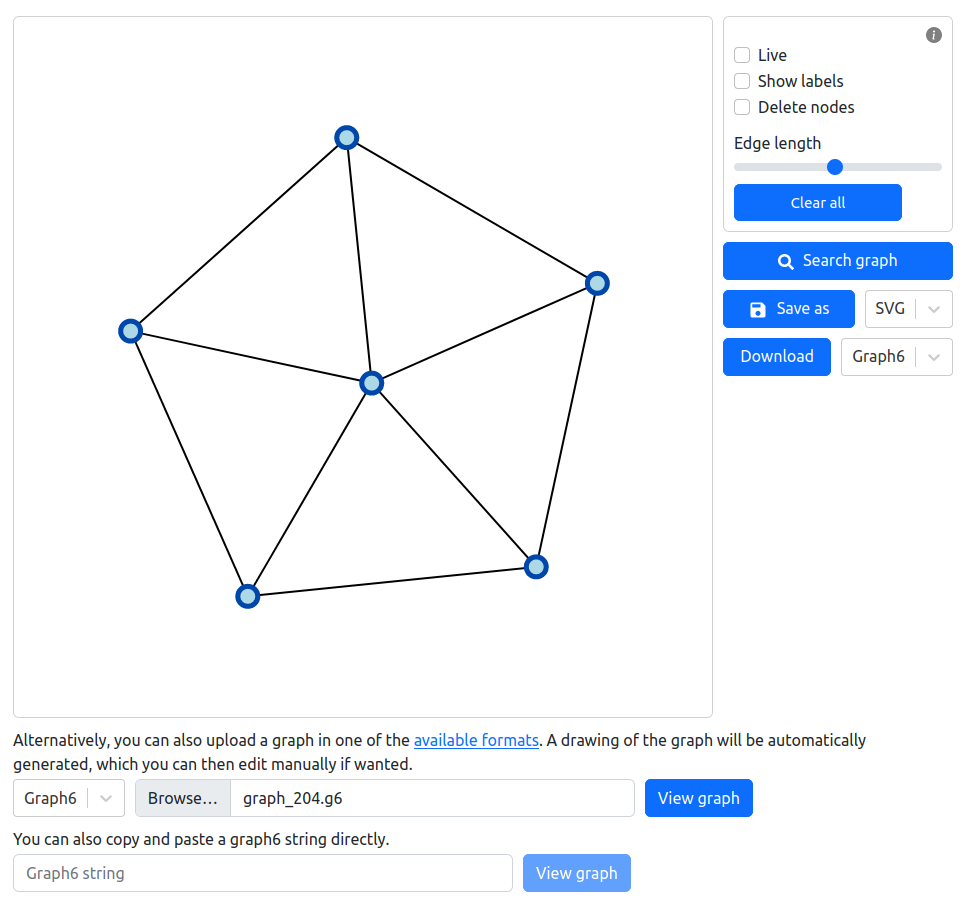Expand the Graph6 upload format dropdown
The width and height of the screenshot is (970, 902).
[x=69, y=798]
